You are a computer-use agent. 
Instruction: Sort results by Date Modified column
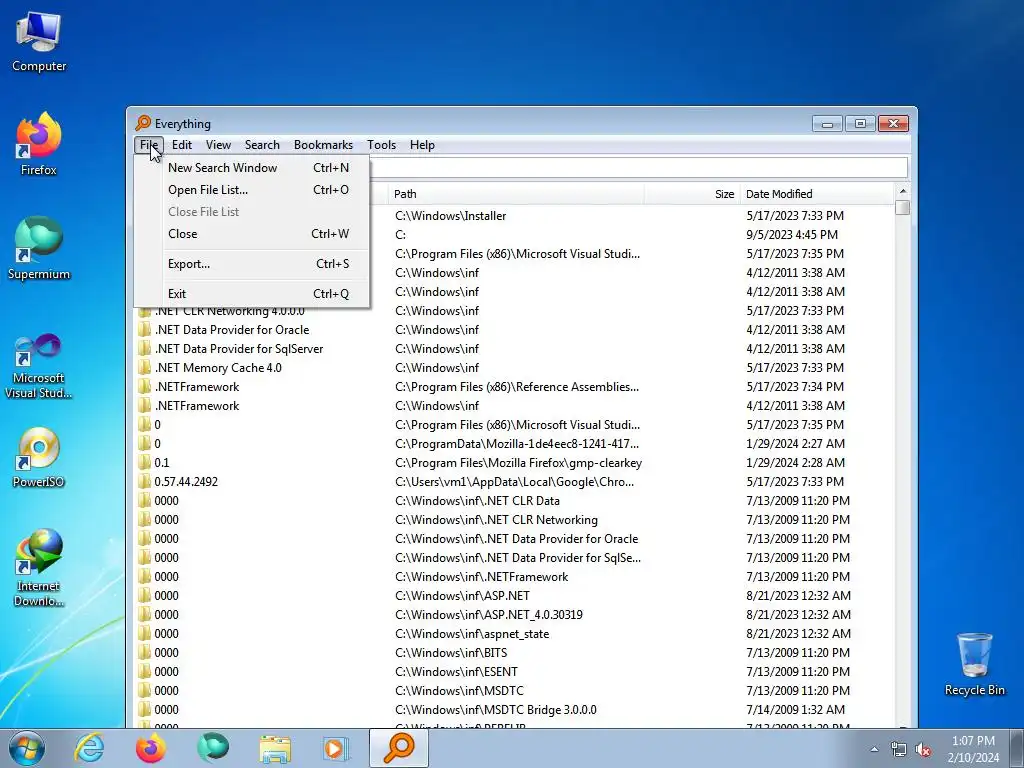pos(817,194)
